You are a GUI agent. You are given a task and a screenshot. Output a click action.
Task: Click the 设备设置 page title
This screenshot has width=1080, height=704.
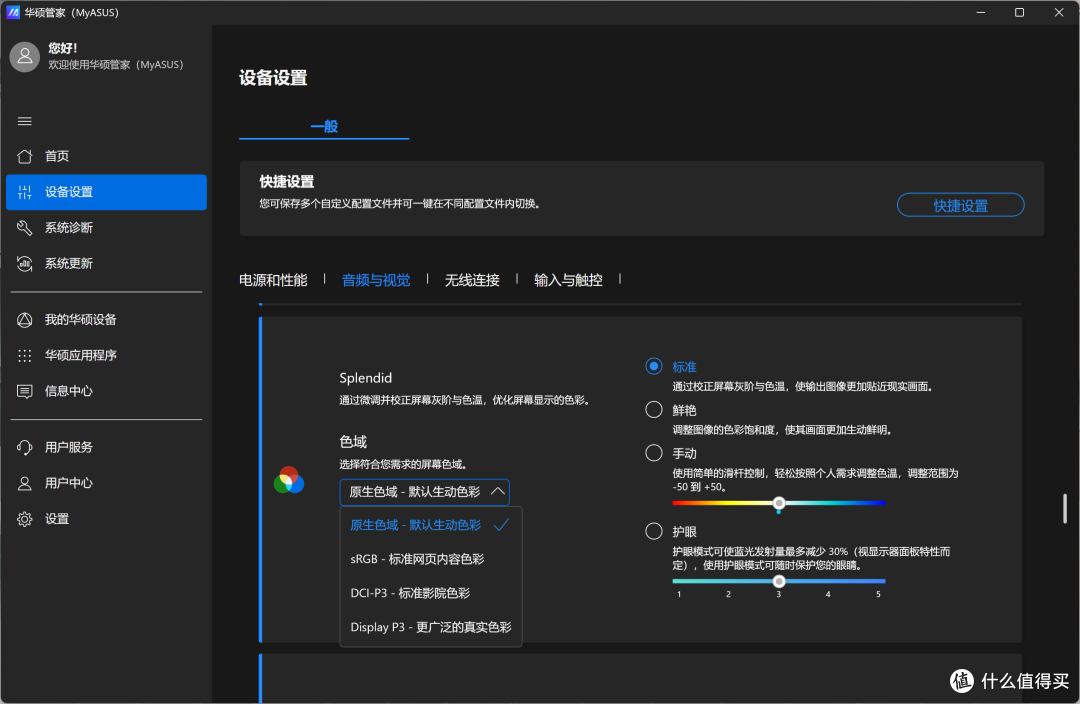click(273, 78)
